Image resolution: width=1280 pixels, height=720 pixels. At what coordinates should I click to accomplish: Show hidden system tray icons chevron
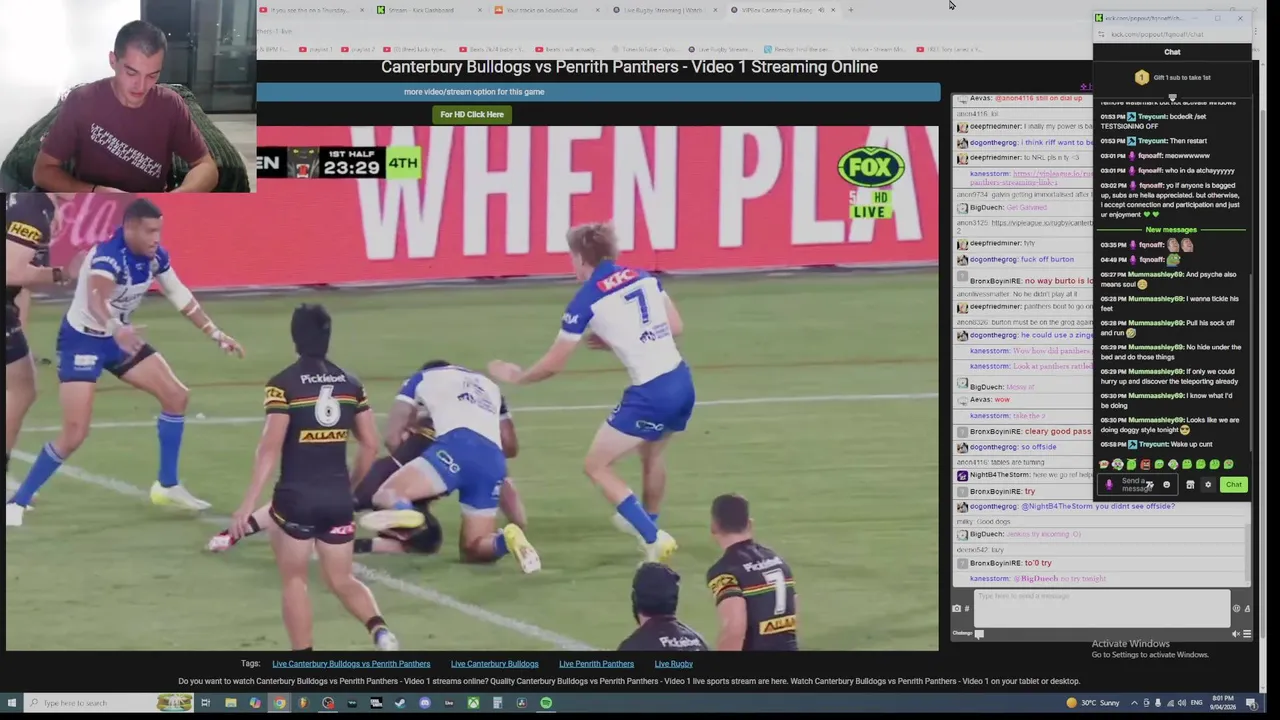[x=1136, y=703]
